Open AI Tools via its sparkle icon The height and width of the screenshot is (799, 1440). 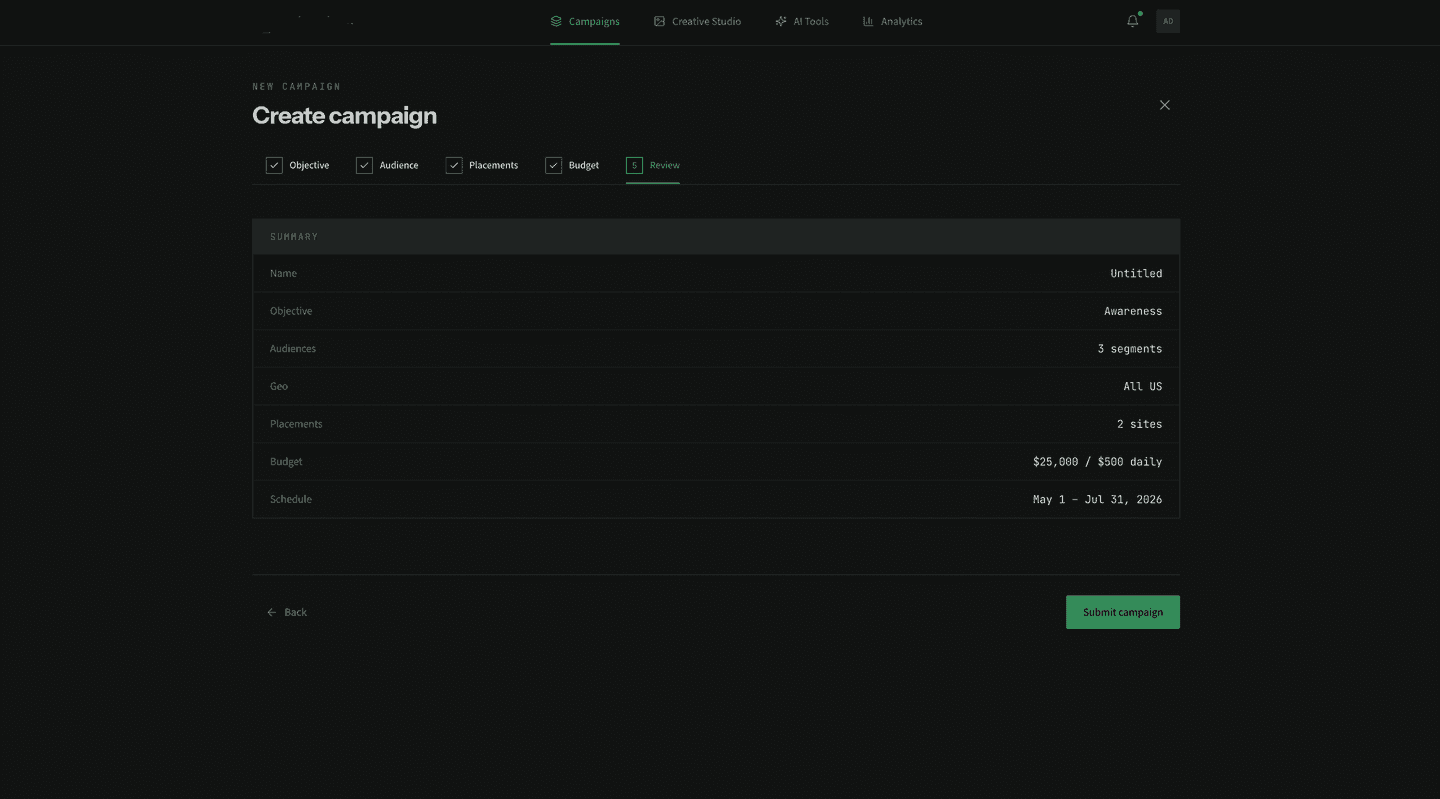tap(780, 21)
